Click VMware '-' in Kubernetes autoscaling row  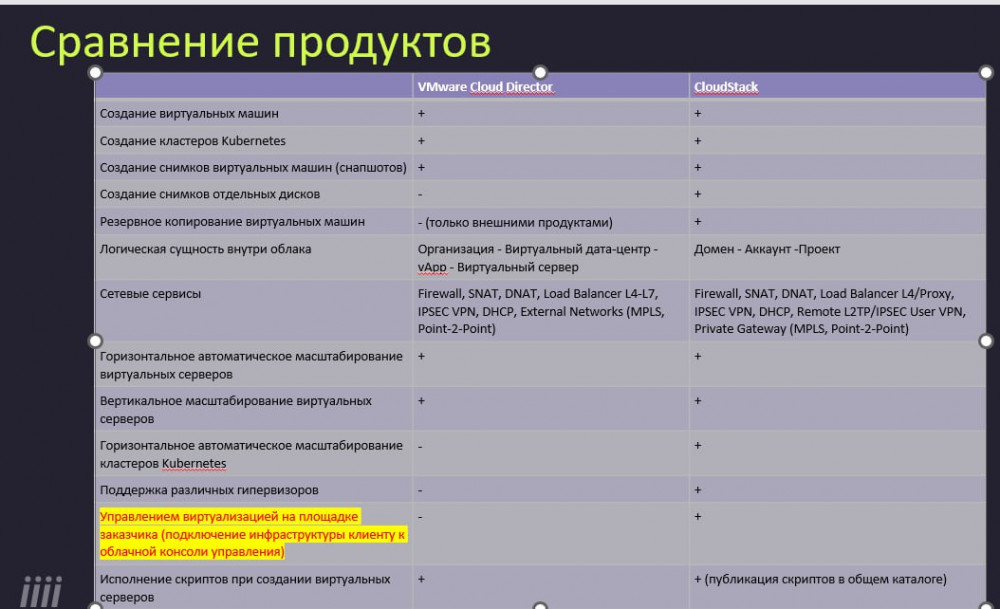point(420,446)
